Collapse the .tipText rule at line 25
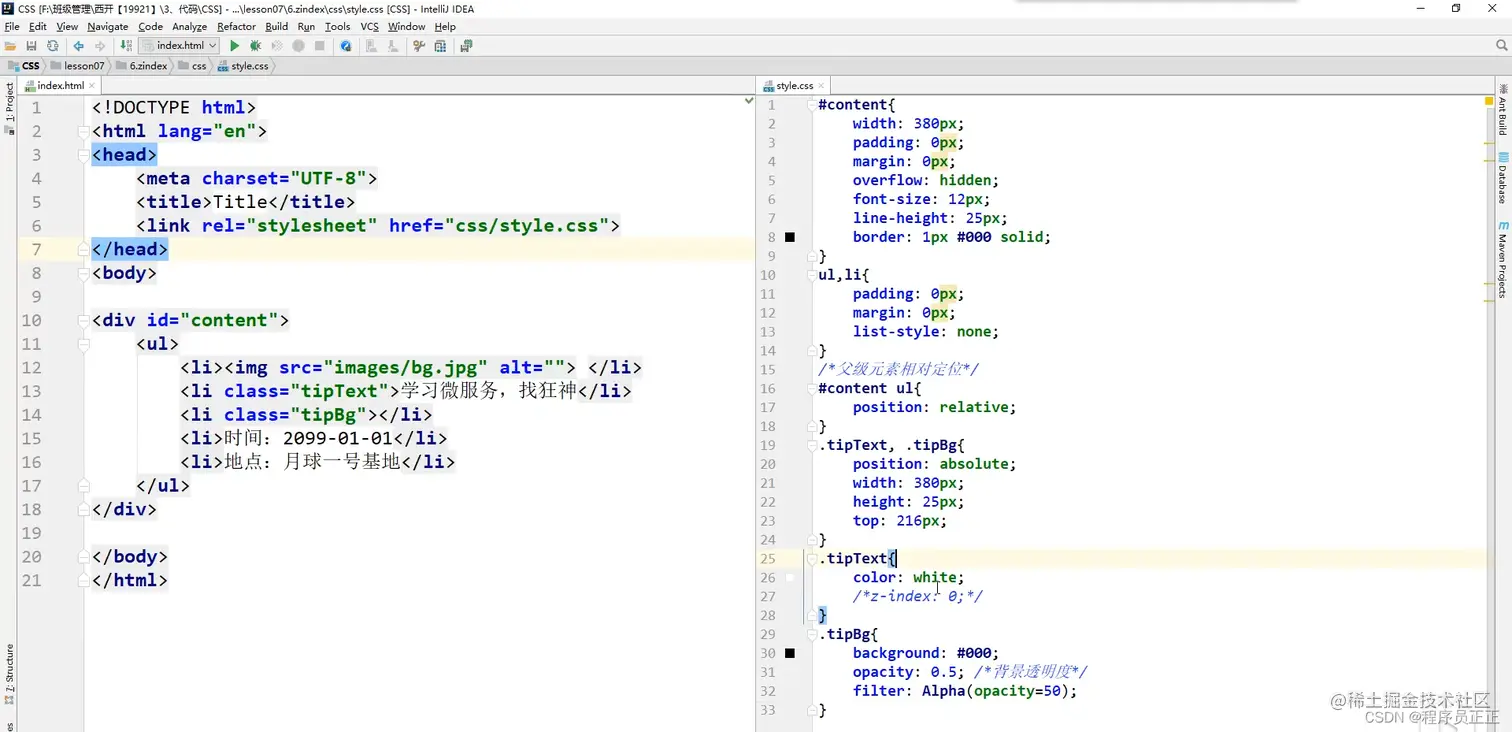The image size is (1512, 732). (x=811, y=559)
